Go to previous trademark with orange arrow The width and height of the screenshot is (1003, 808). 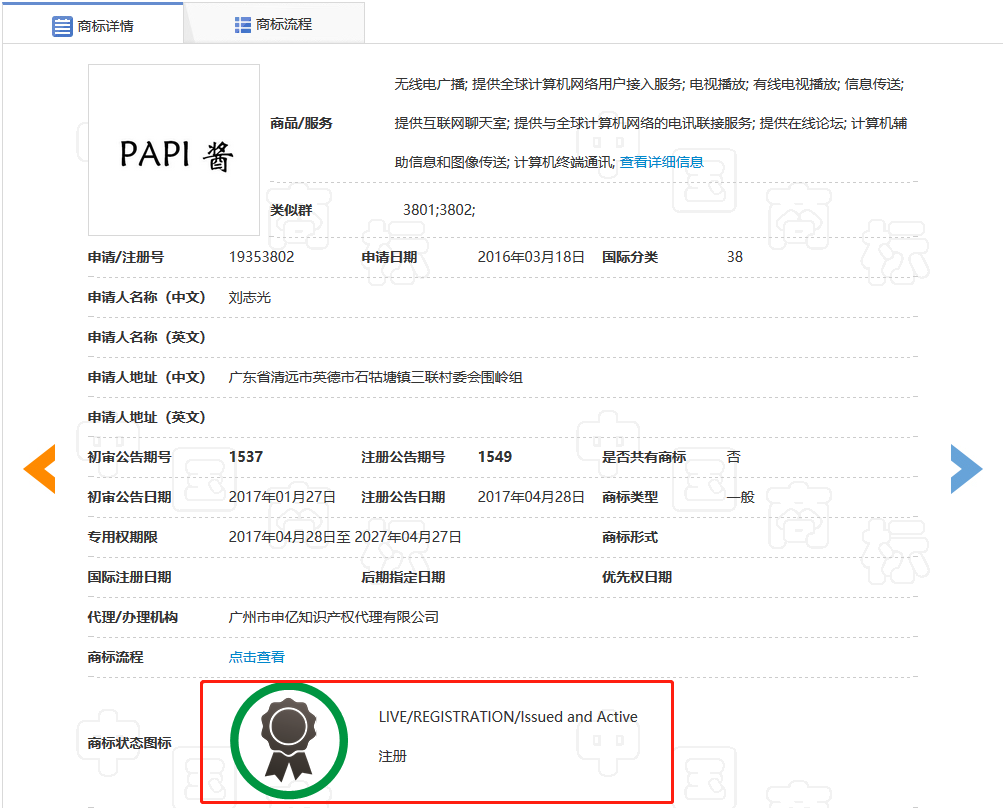[x=40, y=468]
